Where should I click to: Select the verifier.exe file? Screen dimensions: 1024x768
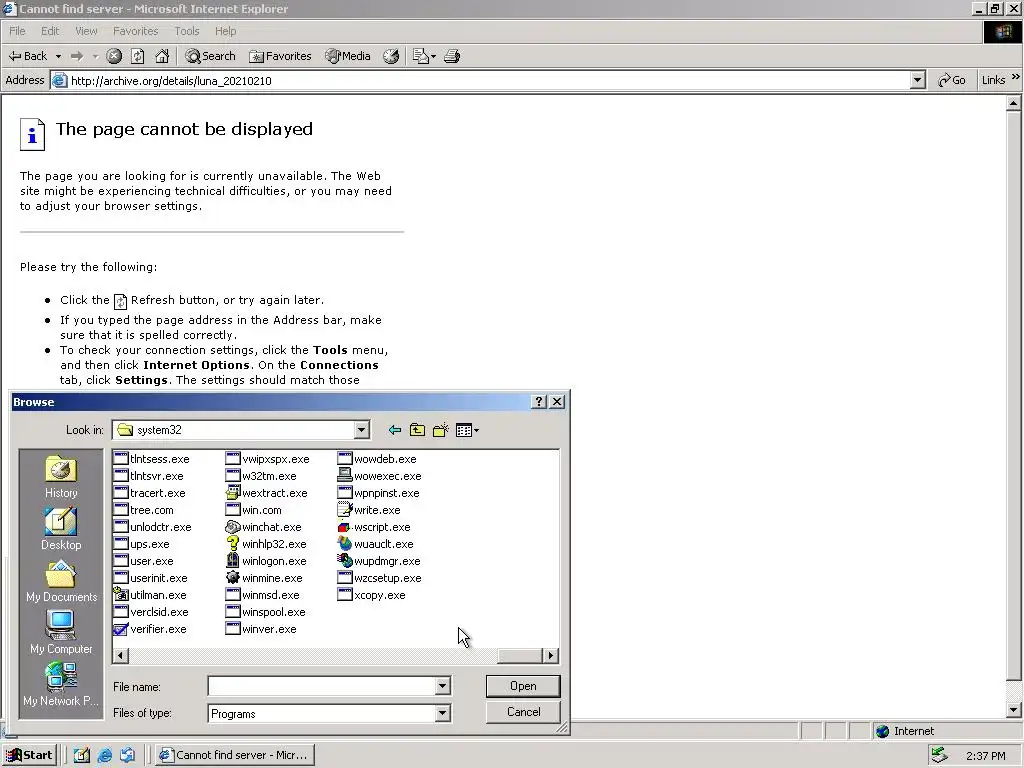point(150,629)
